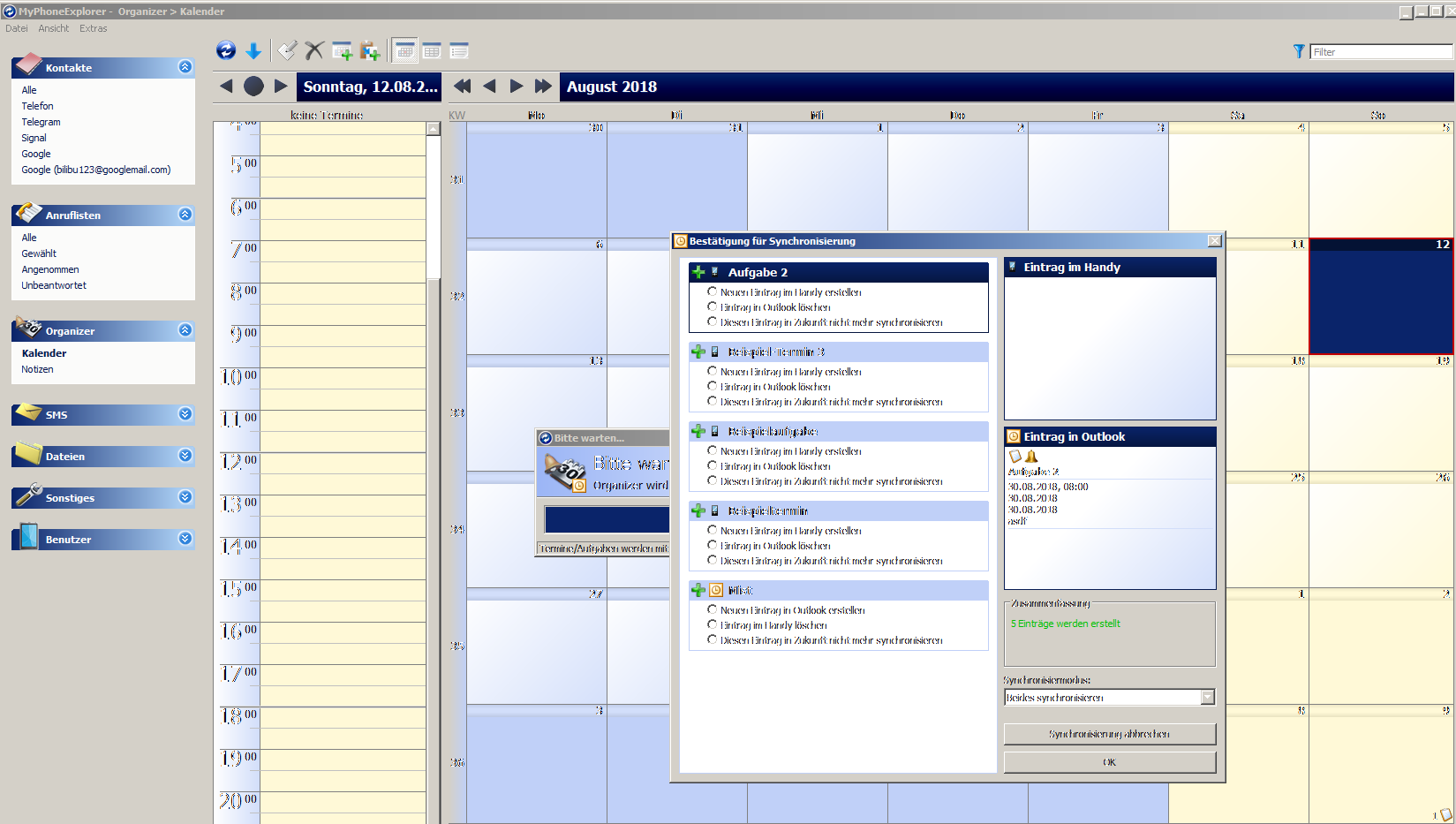Click the edit entry pencil icon
Image resolution: width=1456 pixels, height=824 pixels.
click(287, 50)
